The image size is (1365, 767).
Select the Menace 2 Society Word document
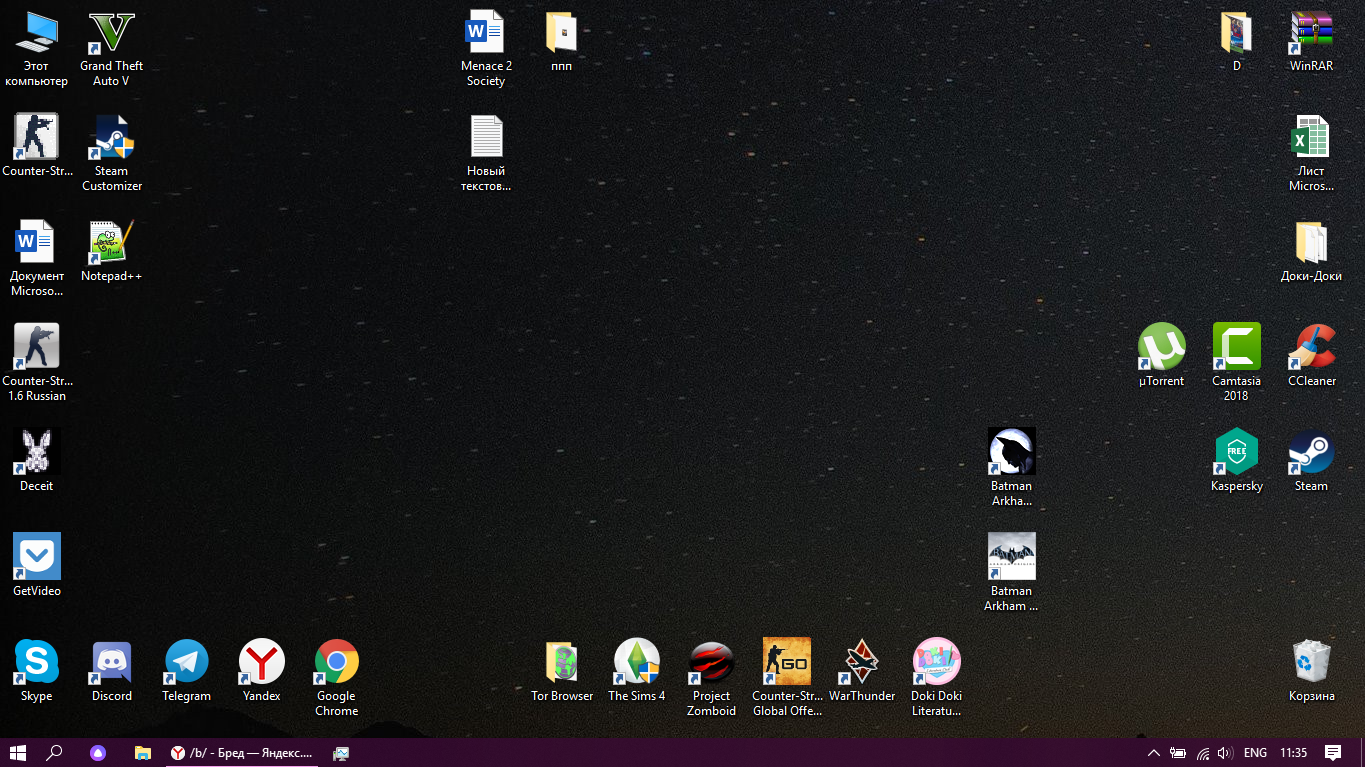click(x=486, y=49)
